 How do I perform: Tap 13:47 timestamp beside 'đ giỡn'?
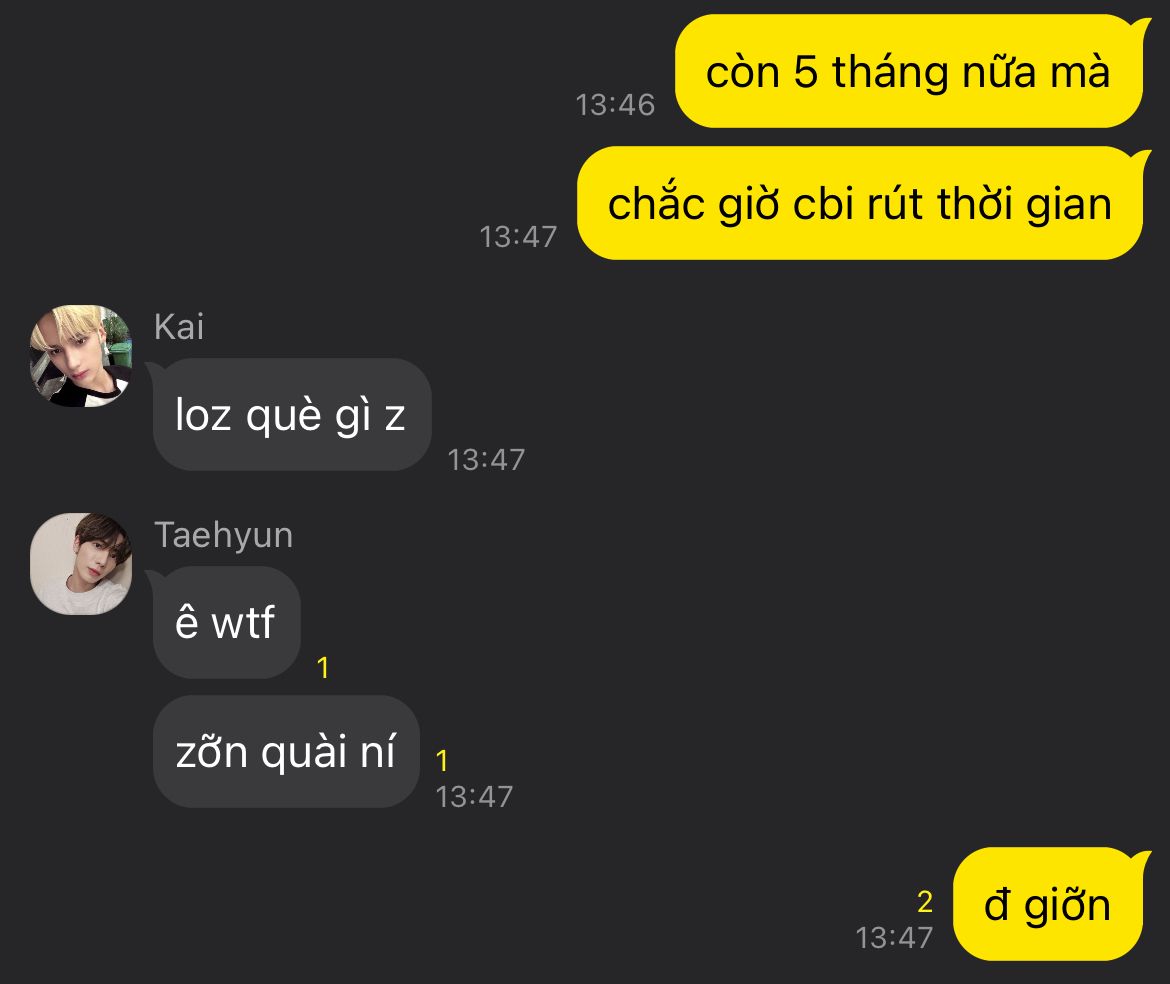894,938
